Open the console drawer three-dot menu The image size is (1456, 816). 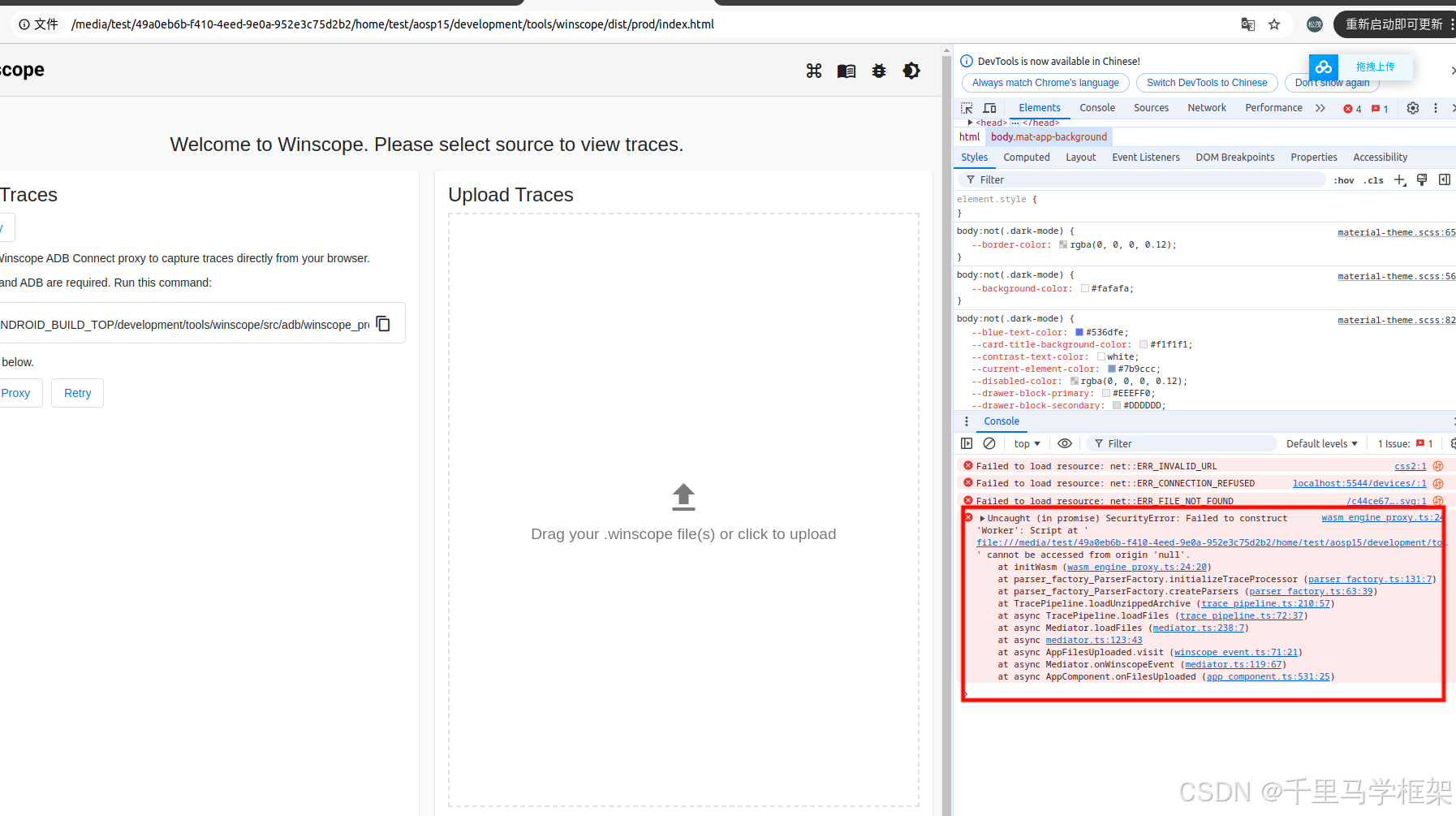coord(966,421)
